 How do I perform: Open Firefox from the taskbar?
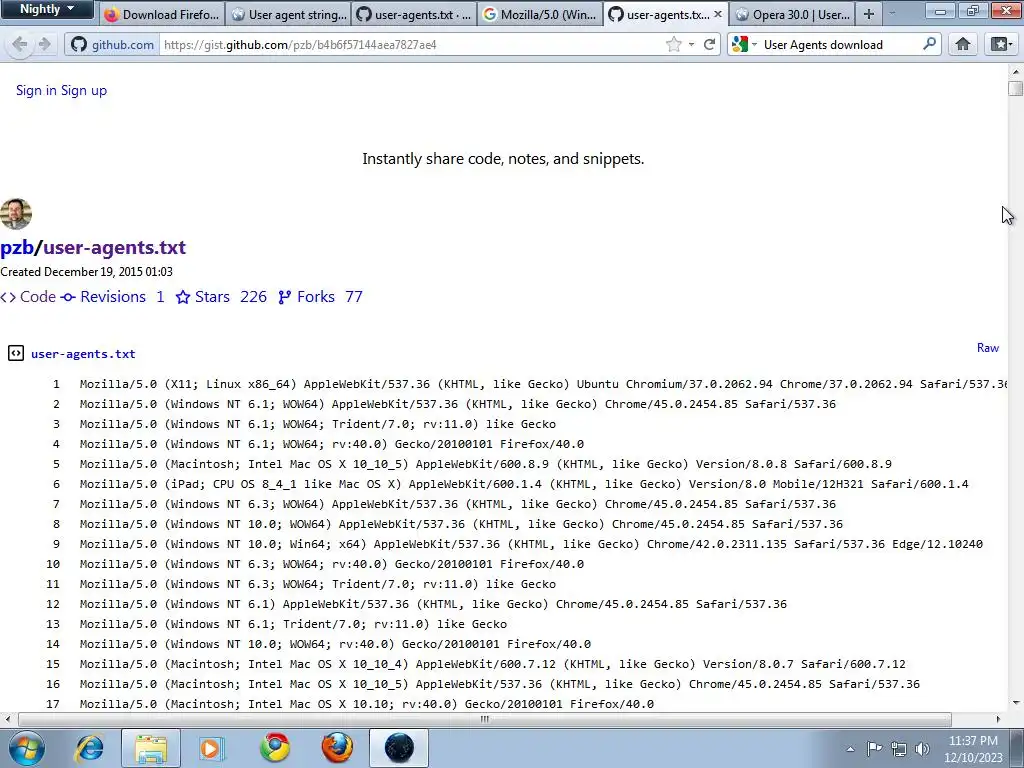tap(337, 748)
